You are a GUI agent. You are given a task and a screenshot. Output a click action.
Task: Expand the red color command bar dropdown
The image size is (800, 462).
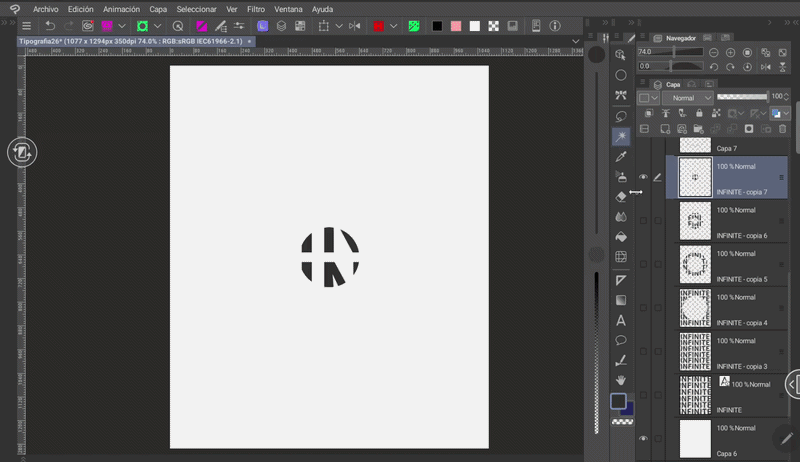click(393, 26)
